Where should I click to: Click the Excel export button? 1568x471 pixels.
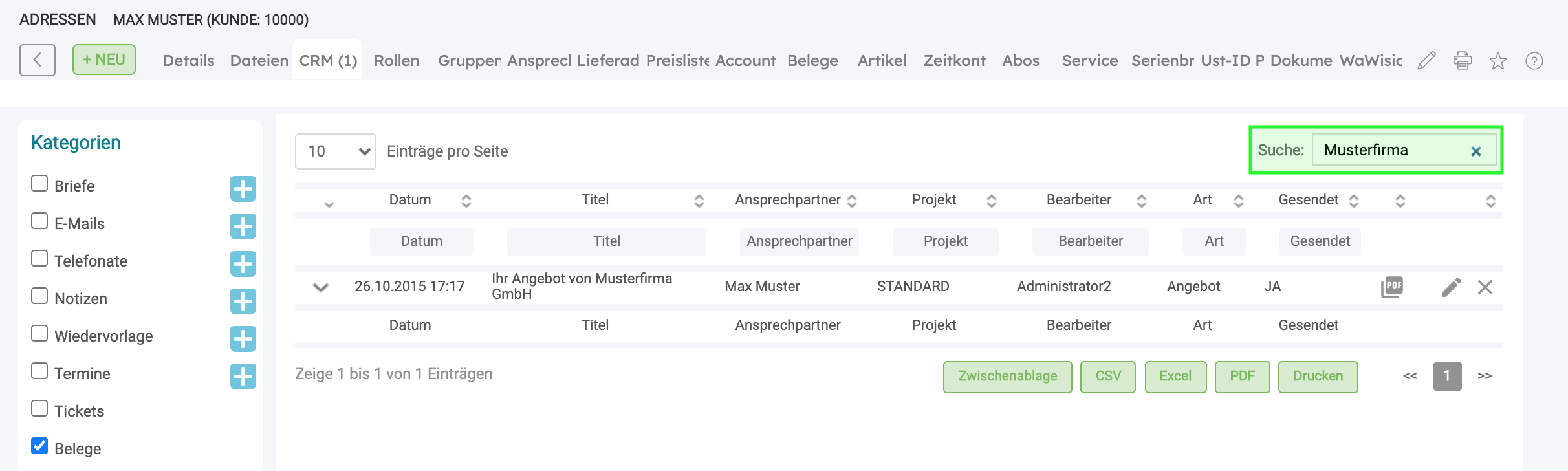1175,377
